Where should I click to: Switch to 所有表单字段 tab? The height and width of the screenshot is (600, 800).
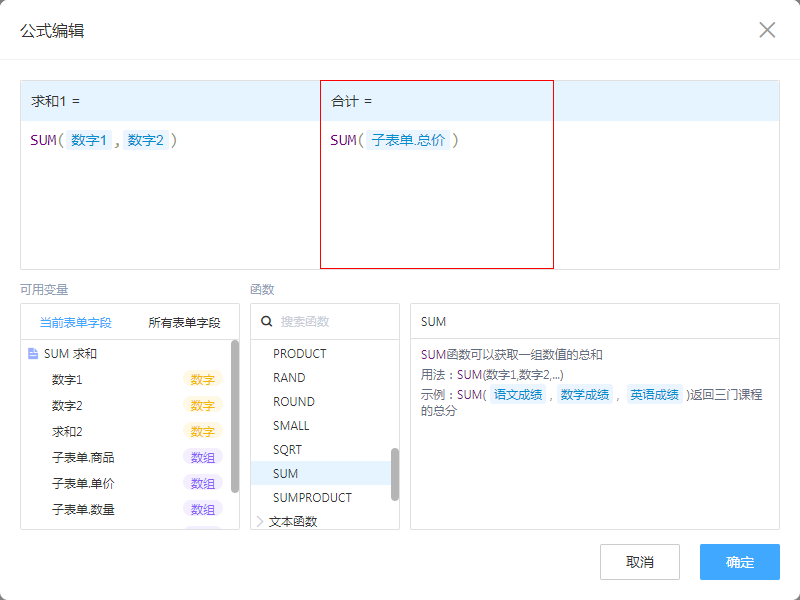coord(184,323)
